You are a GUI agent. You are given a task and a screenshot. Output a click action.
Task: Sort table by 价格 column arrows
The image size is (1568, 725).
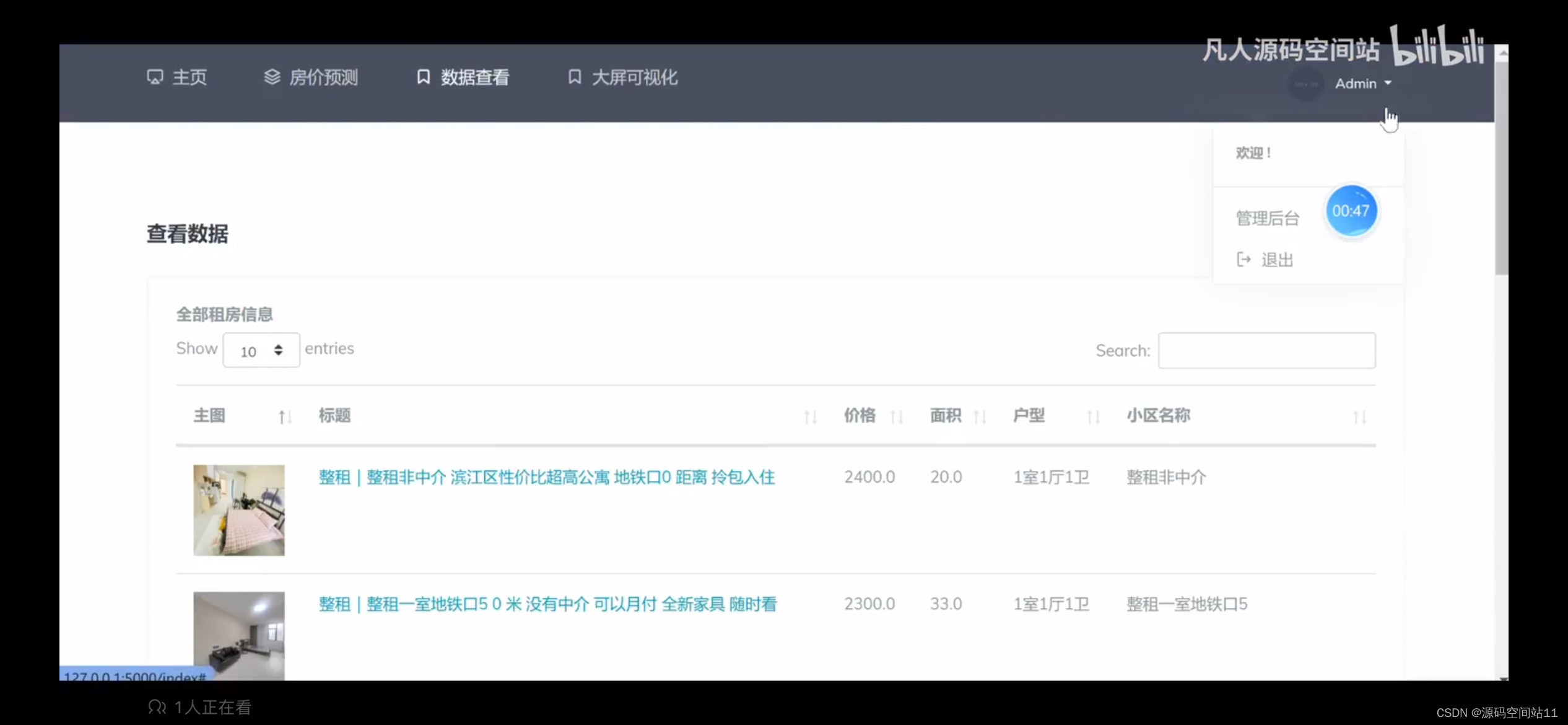point(896,417)
